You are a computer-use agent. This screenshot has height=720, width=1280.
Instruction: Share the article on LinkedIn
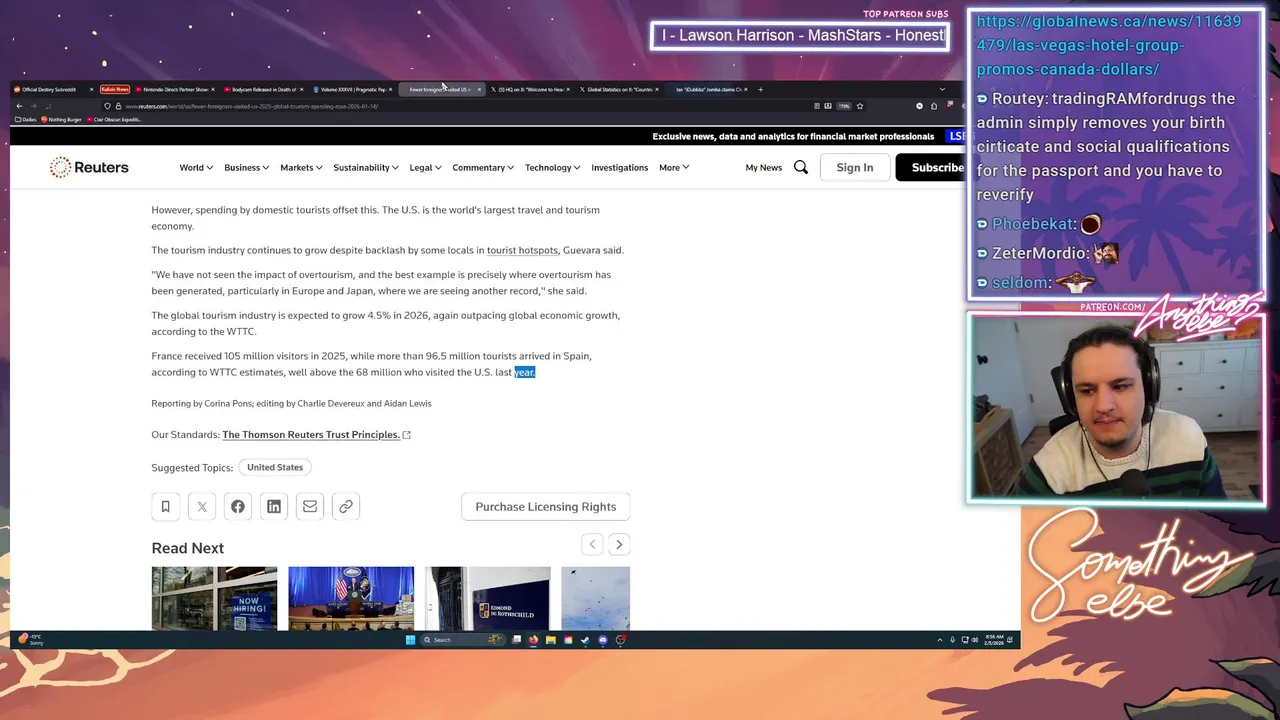point(274,507)
